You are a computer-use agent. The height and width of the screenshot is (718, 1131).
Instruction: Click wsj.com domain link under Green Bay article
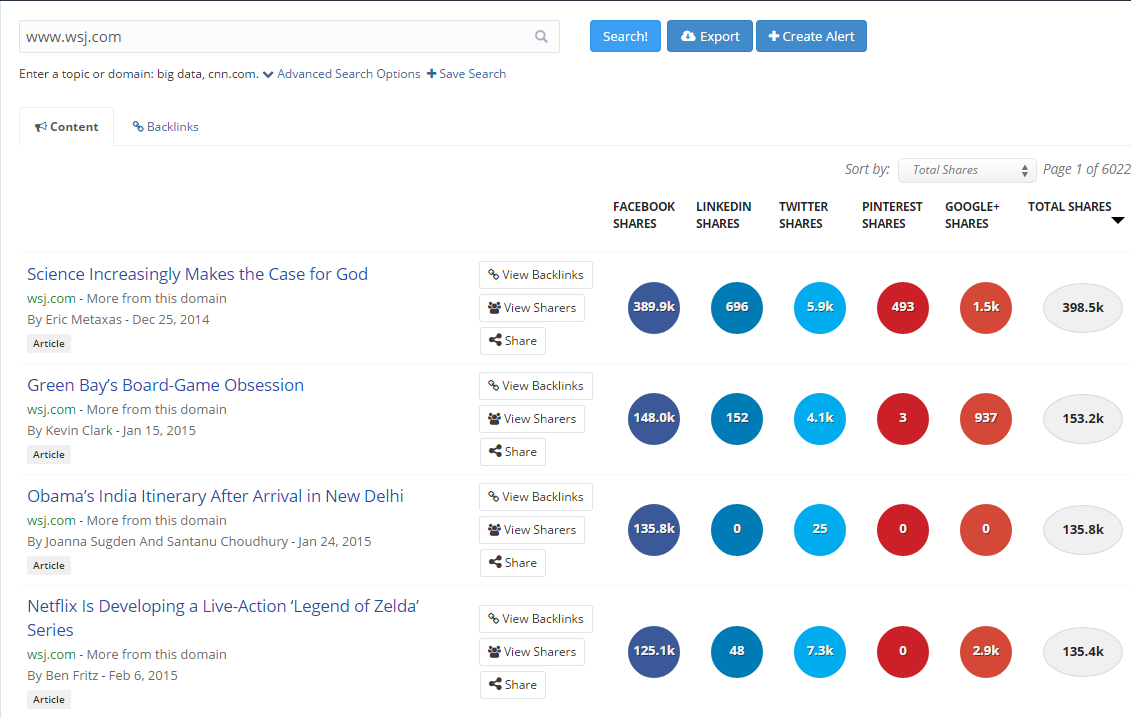pyautogui.click(x=51, y=410)
